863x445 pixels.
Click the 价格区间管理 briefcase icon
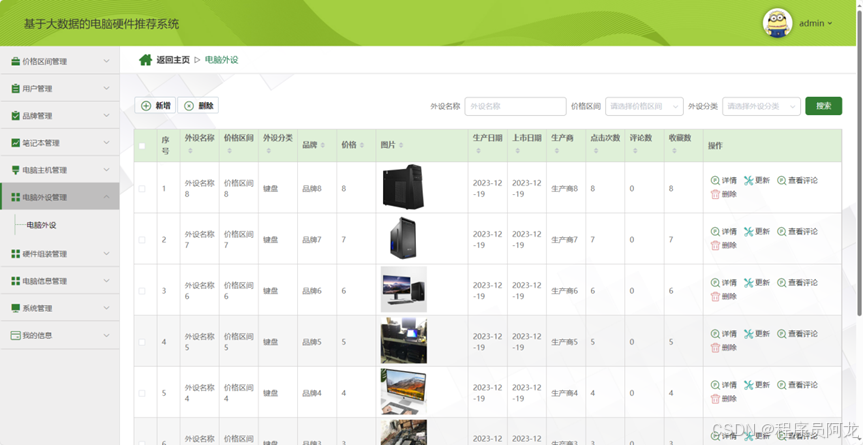click(x=15, y=62)
